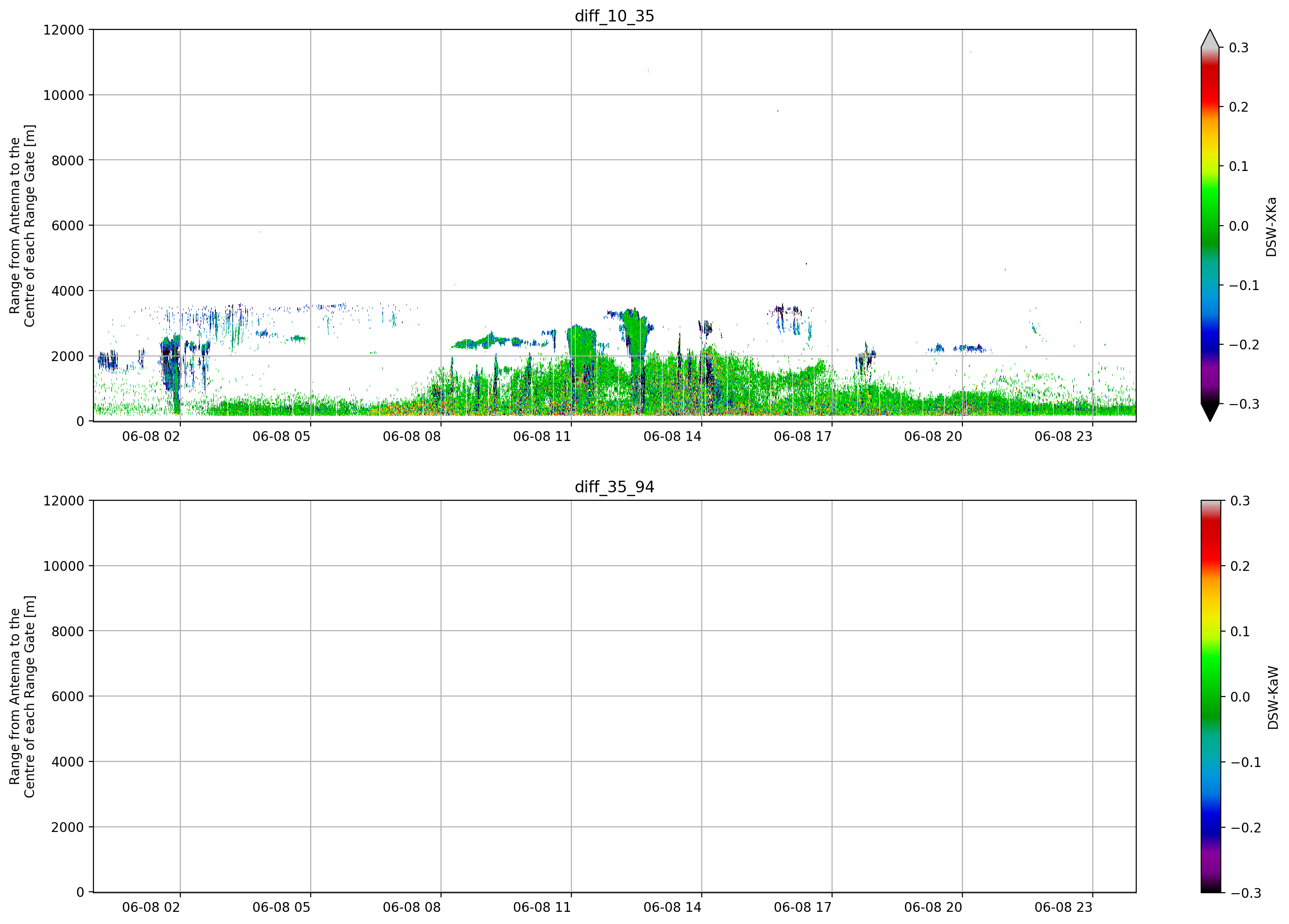Click the lower black arrow of DSW-XKa colorbar
Viewport: 1289px width, 924px height.
click(x=1210, y=412)
